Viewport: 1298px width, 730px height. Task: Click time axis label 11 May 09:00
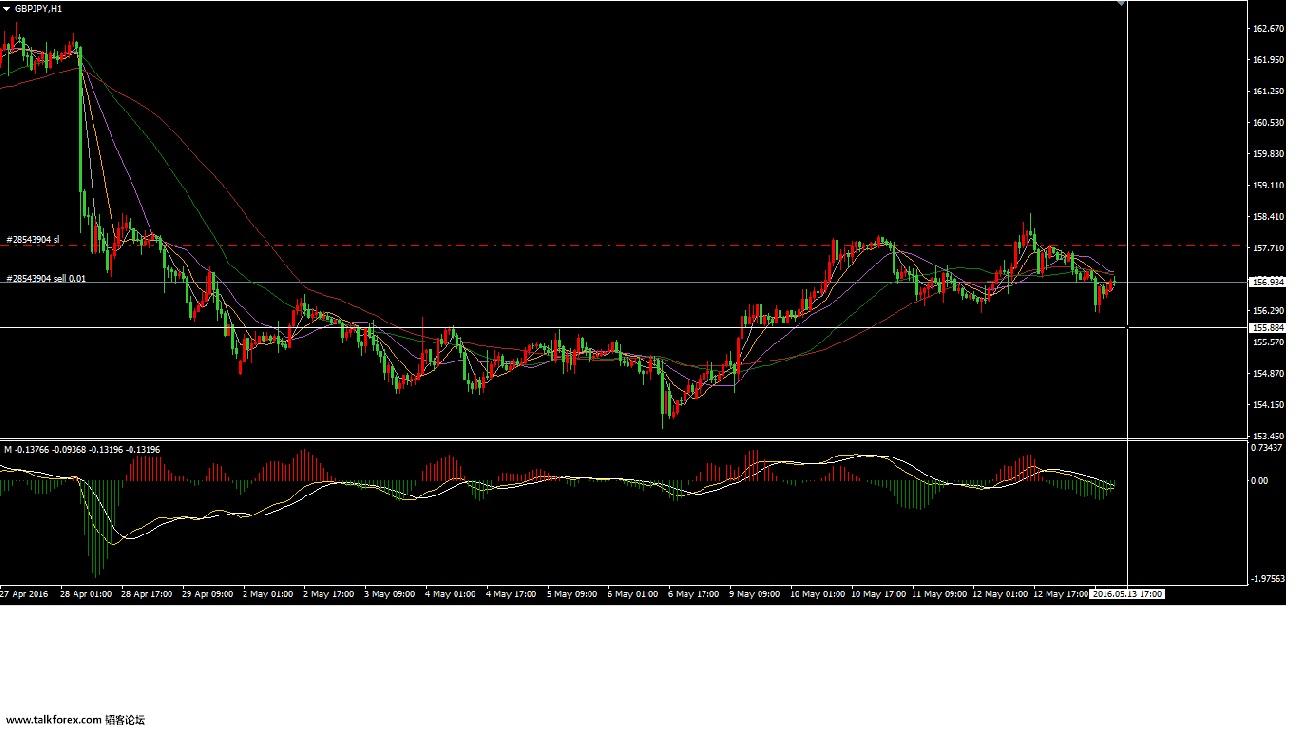pos(941,594)
